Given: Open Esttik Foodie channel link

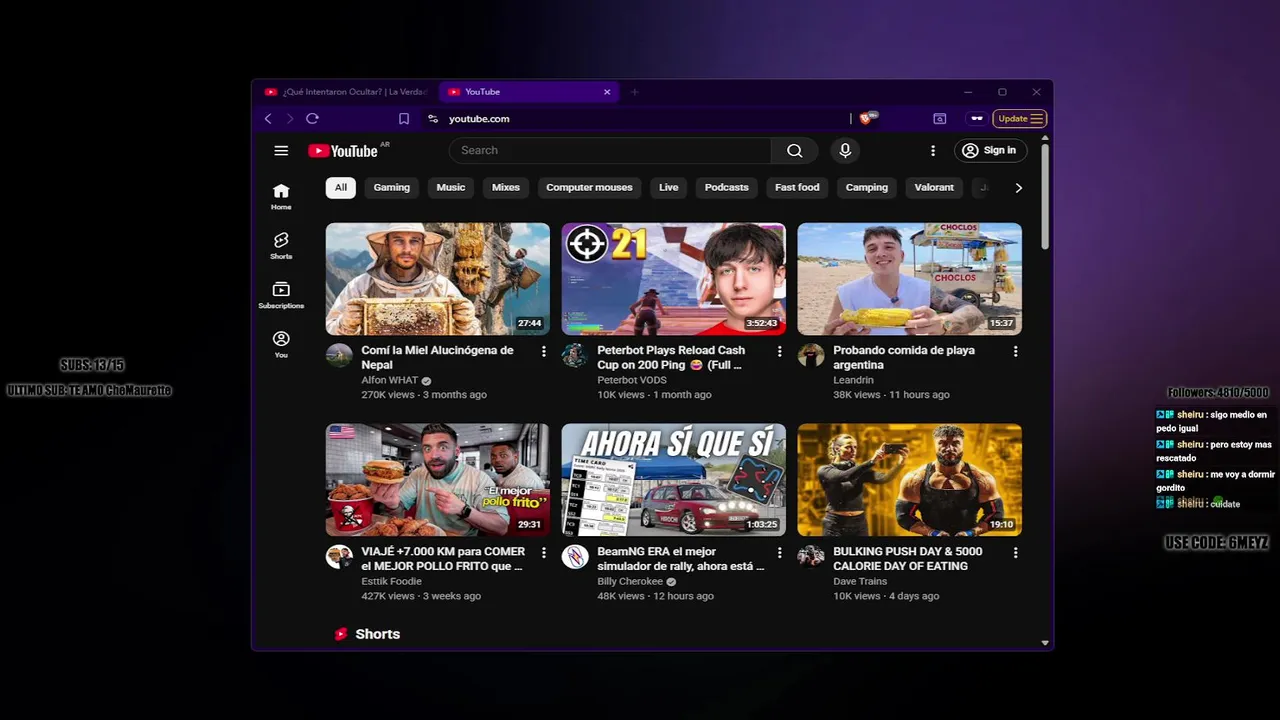Looking at the screenshot, I should [391, 581].
